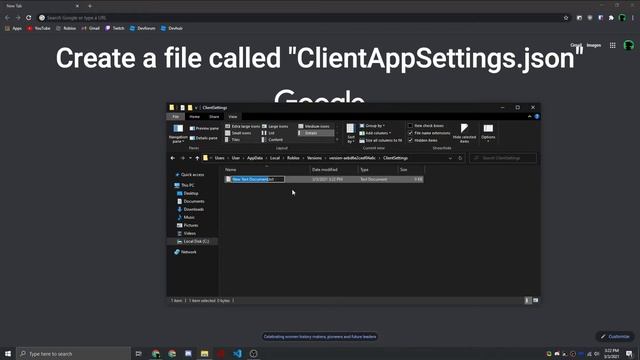Open Visual Studio Code from the taskbar
This screenshot has height=360, width=640.
point(237,353)
